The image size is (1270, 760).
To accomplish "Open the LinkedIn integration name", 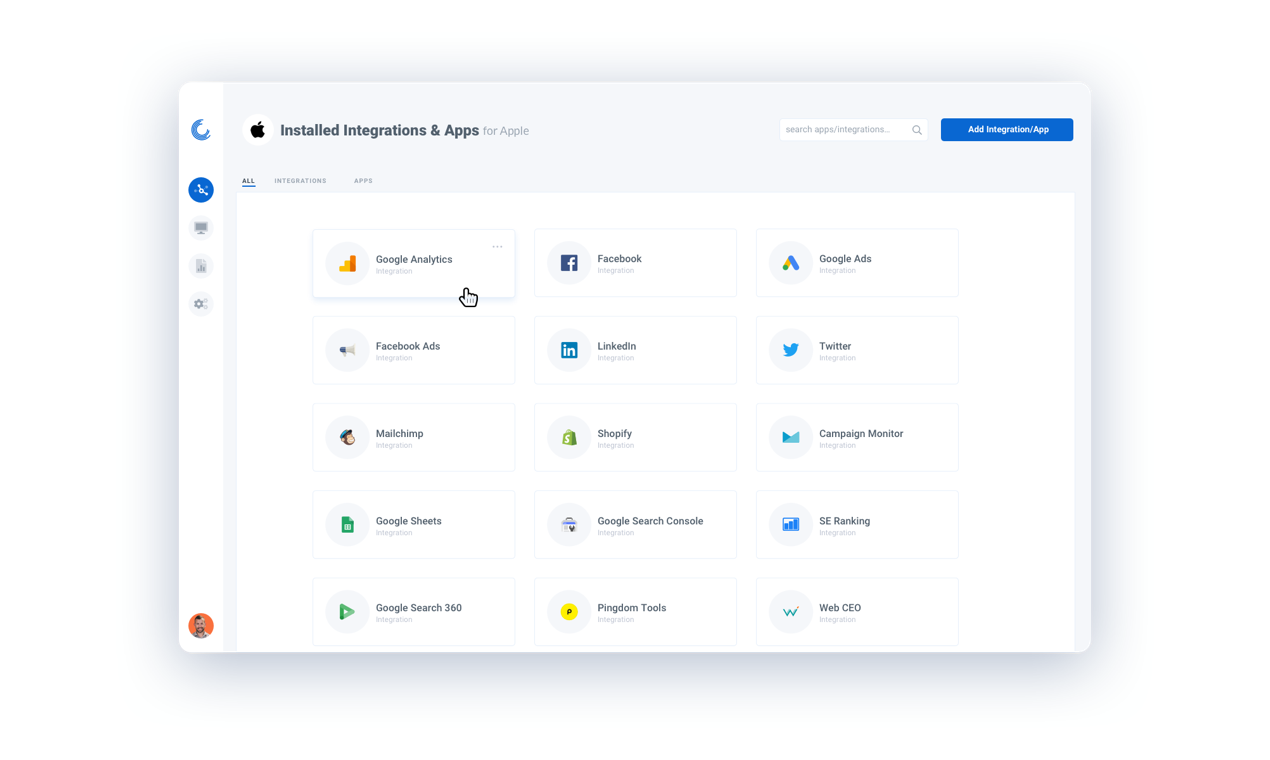I will [x=616, y=347].
